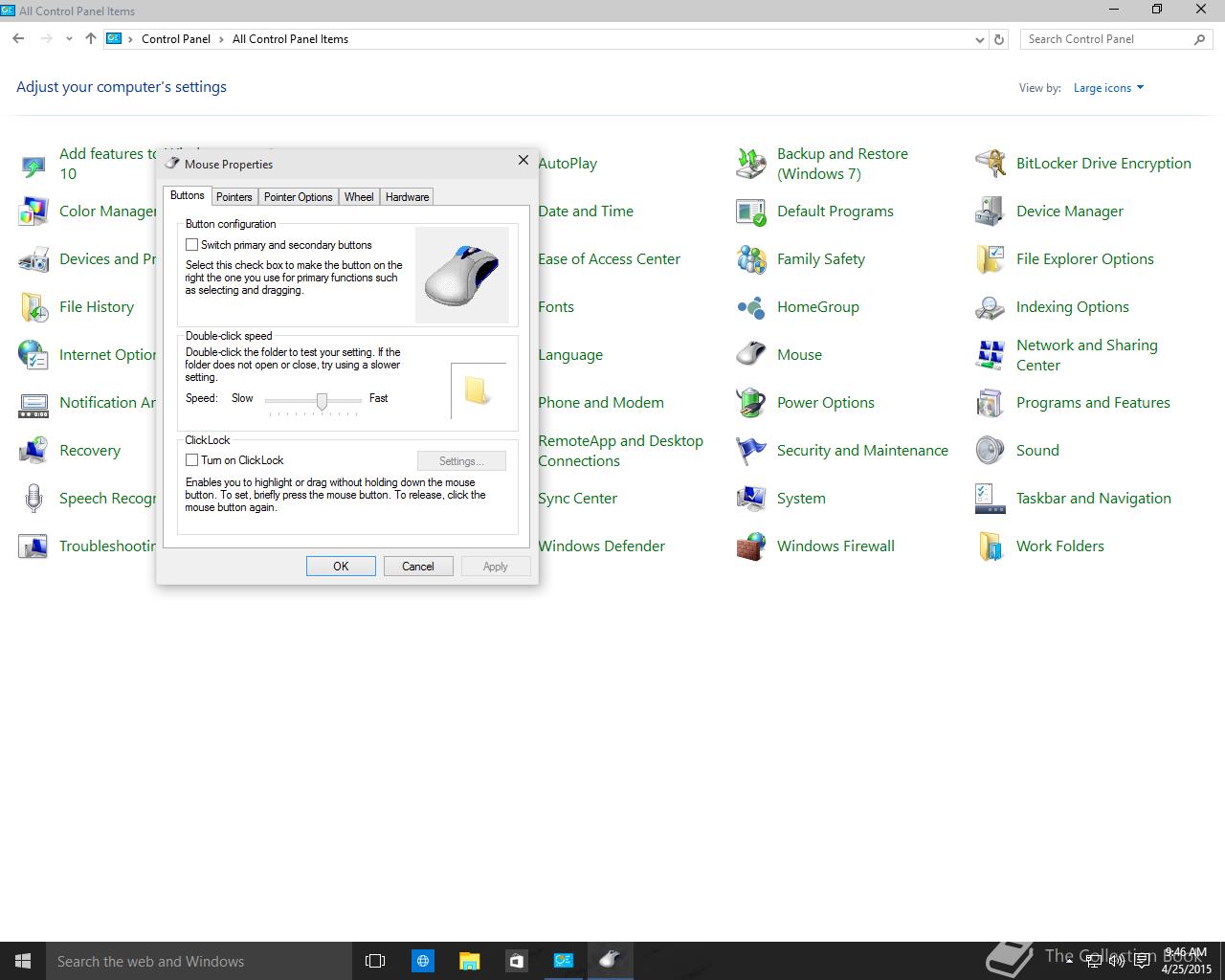Click the taskbar search box
The height and width of the screenshot is (980, 1225).
point(199,961)
